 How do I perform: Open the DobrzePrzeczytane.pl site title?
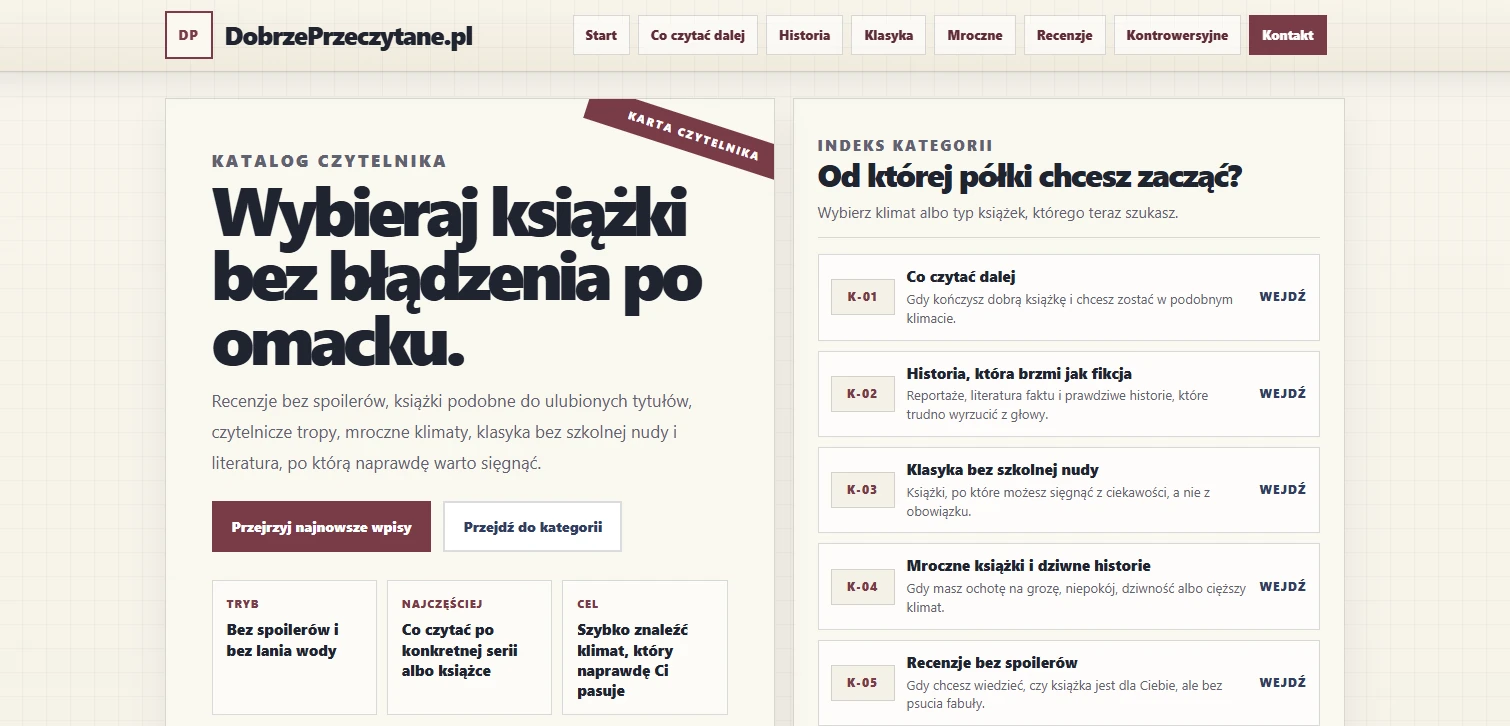348,36
